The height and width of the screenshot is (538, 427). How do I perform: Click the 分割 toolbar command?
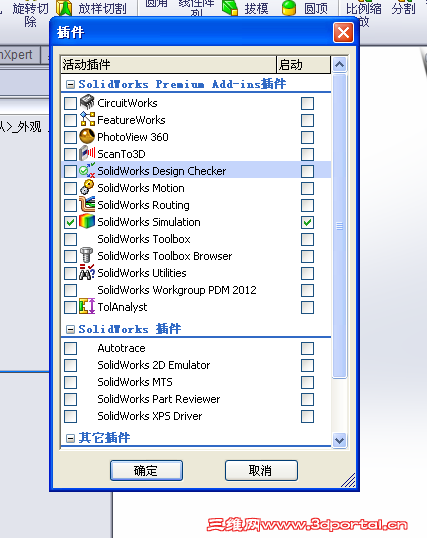404,8
